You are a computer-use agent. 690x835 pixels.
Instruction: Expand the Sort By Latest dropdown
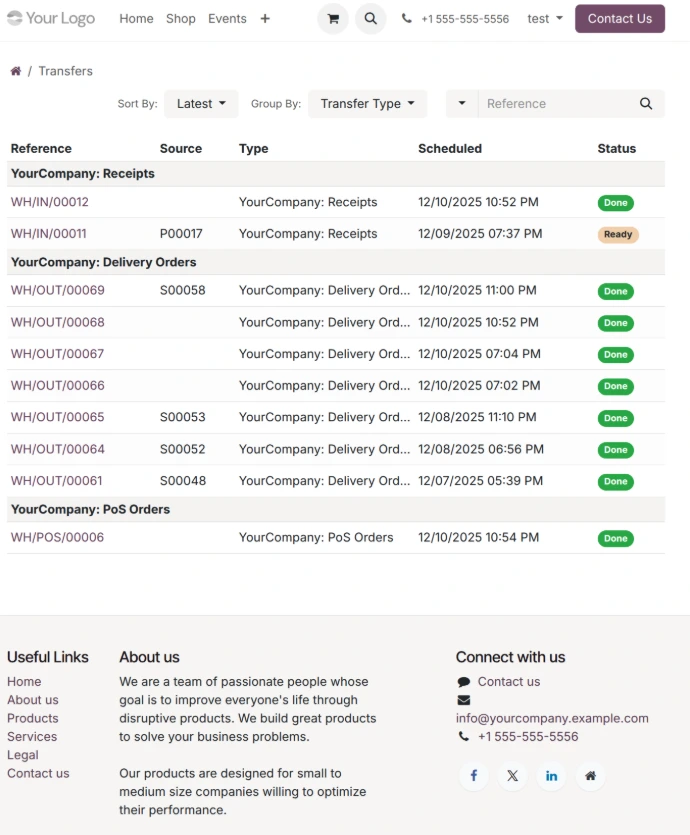(201, 104)
